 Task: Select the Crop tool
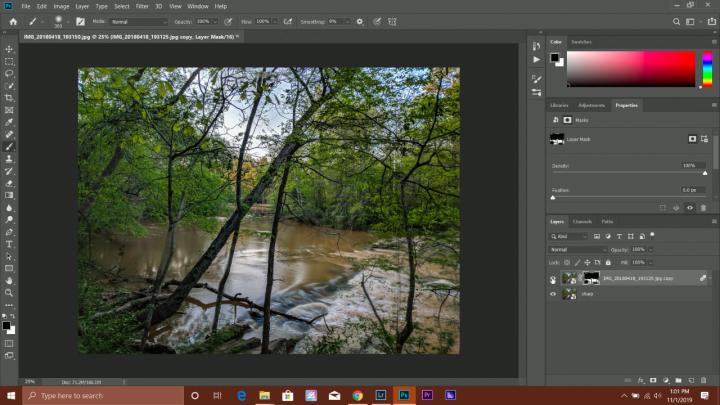click(9, 98)
